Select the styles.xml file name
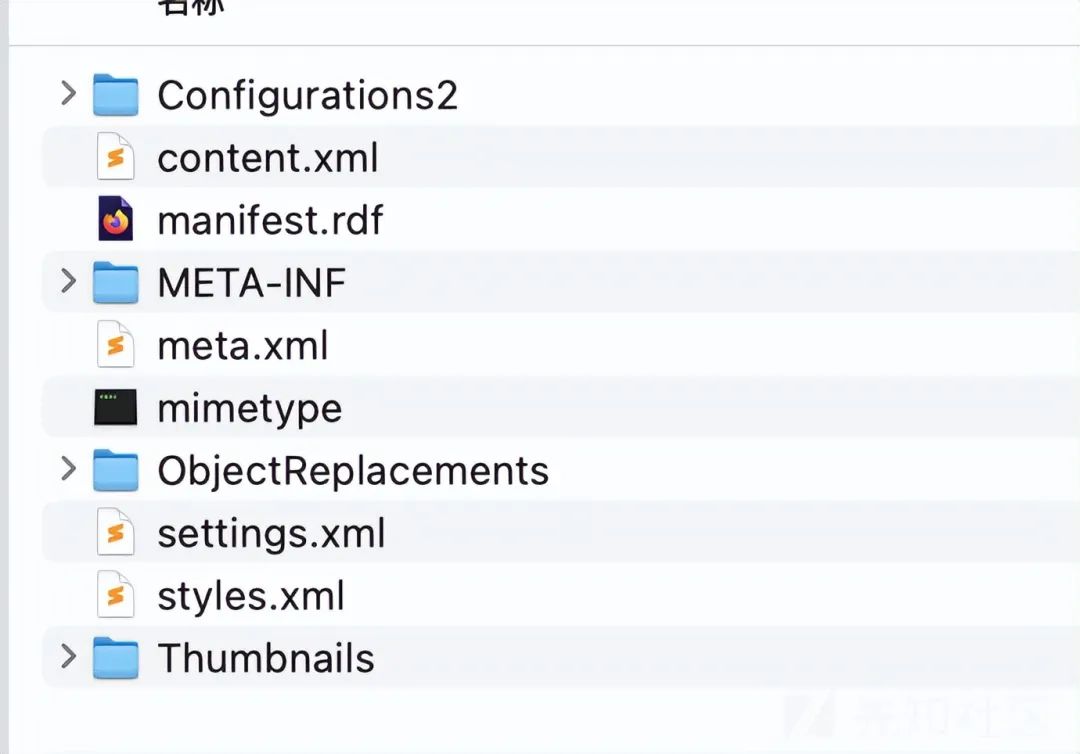 (251, 596)
